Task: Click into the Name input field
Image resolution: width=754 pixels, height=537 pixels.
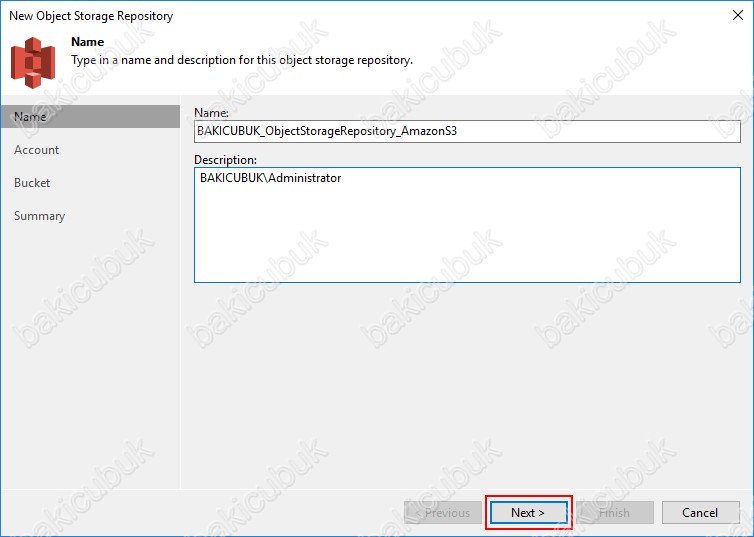Action: (x=467, y=131)
